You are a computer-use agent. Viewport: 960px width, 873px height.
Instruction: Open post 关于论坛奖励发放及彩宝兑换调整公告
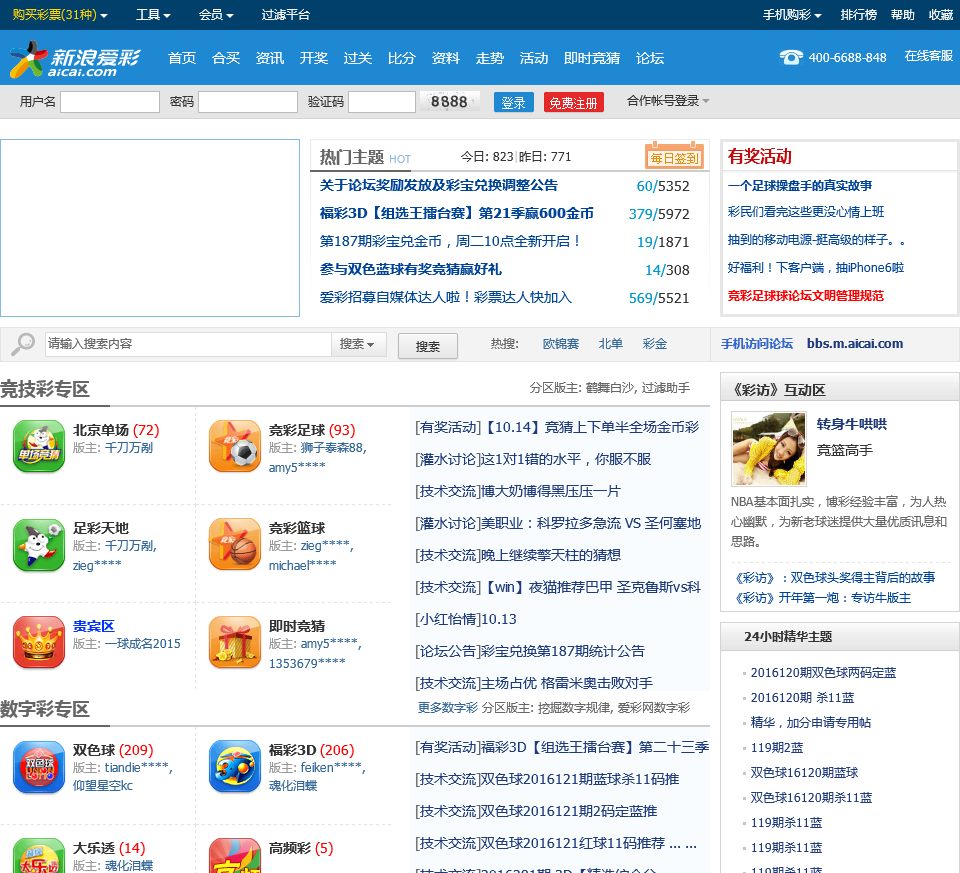coord(439,185)
